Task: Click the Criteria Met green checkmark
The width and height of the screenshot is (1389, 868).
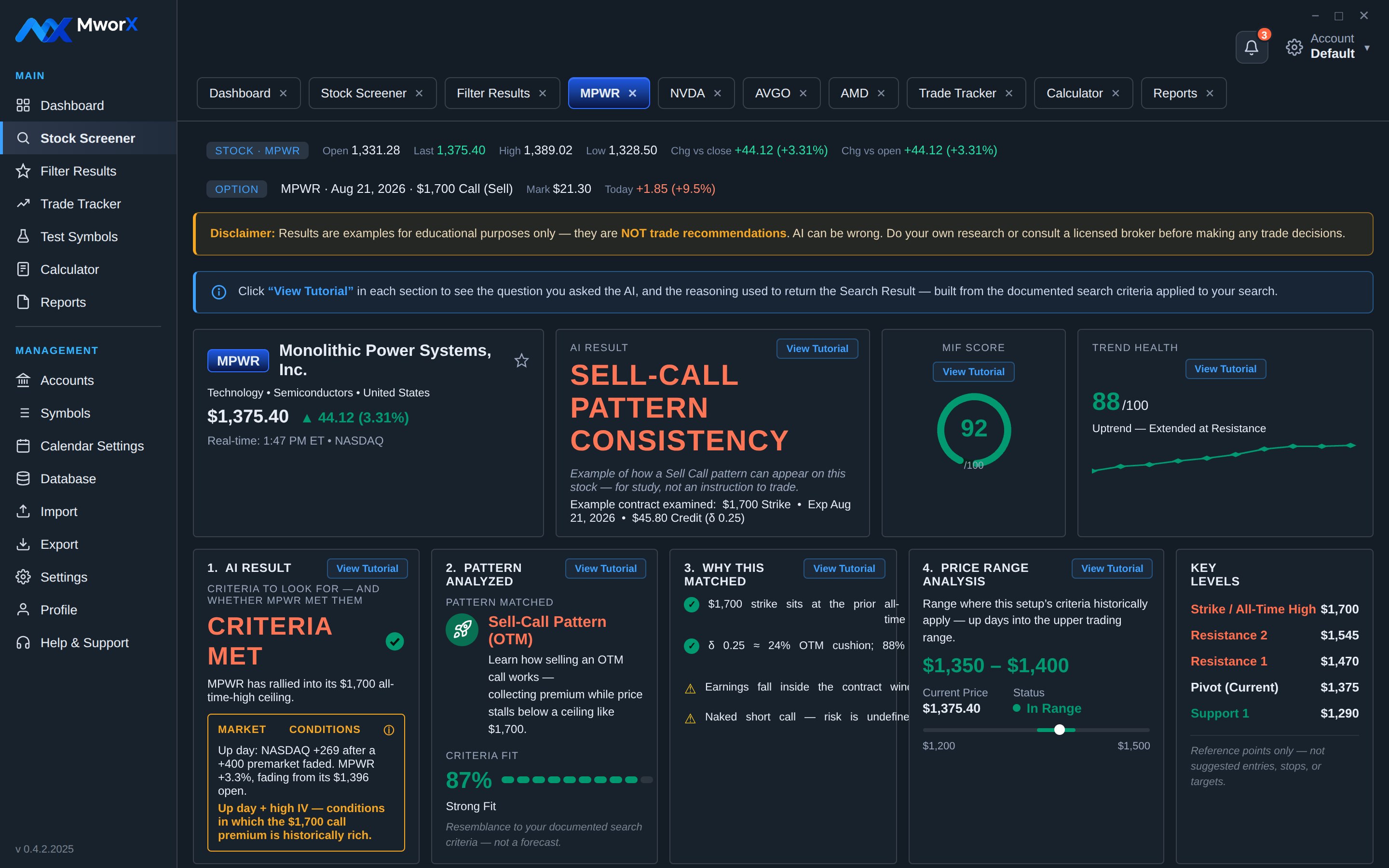Action: [395, 641]
